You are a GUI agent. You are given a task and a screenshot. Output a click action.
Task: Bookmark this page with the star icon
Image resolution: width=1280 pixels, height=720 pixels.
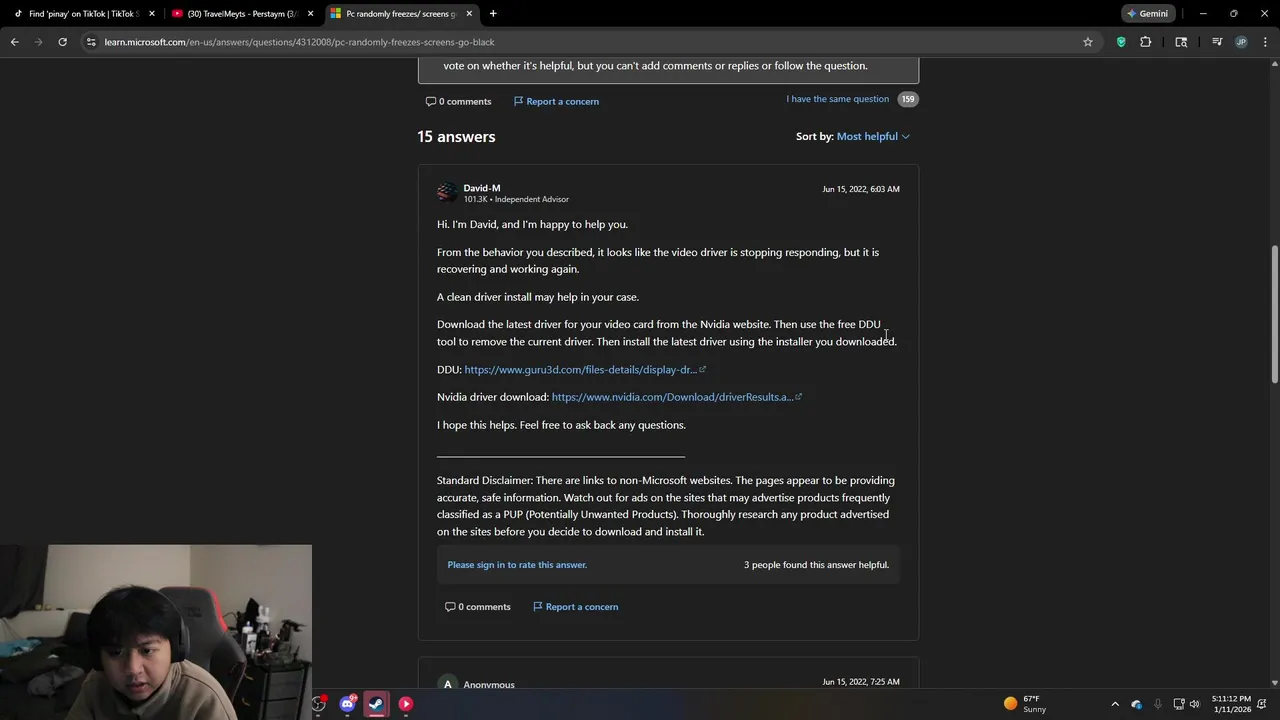[x=1088, y=42]
